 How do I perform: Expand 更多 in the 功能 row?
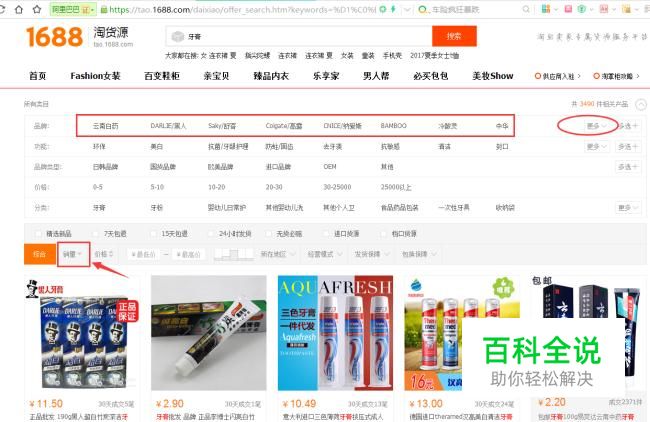[597, 146]
